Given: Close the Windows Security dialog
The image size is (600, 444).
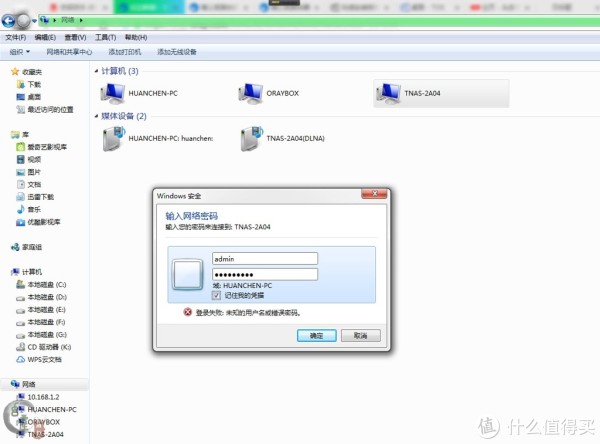Looking at the screenshot, I should tap(374, 194).
